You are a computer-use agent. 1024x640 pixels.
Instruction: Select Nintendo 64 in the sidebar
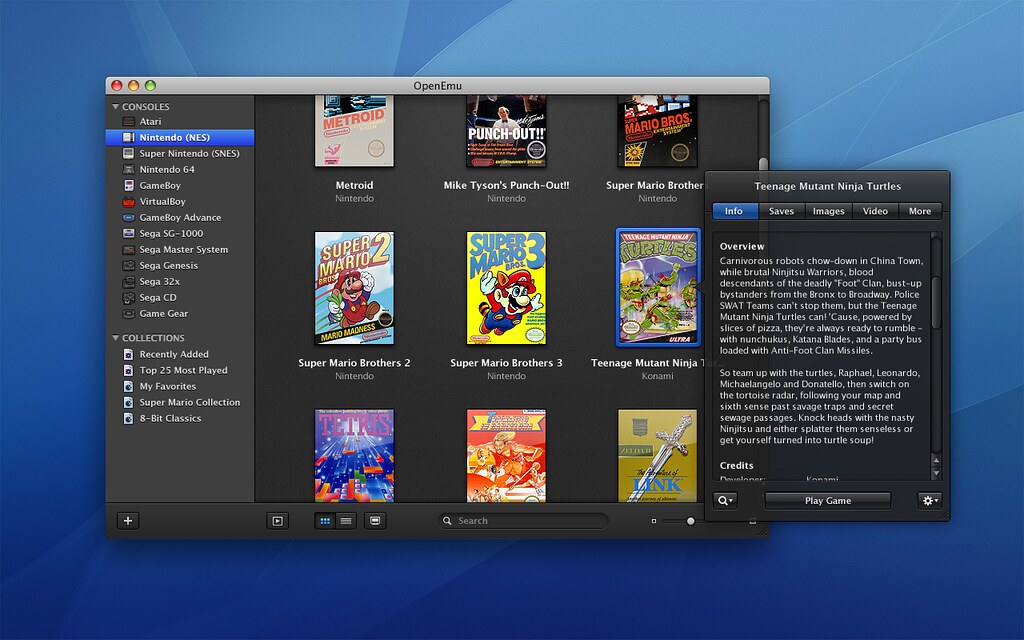[180, 170]
